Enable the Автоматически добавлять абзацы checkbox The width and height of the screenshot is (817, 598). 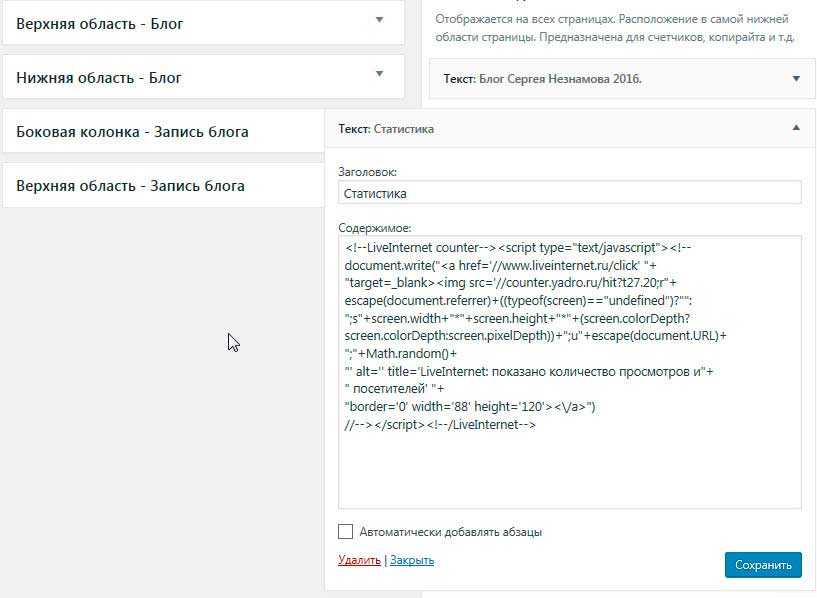click(x=346, y=532)
